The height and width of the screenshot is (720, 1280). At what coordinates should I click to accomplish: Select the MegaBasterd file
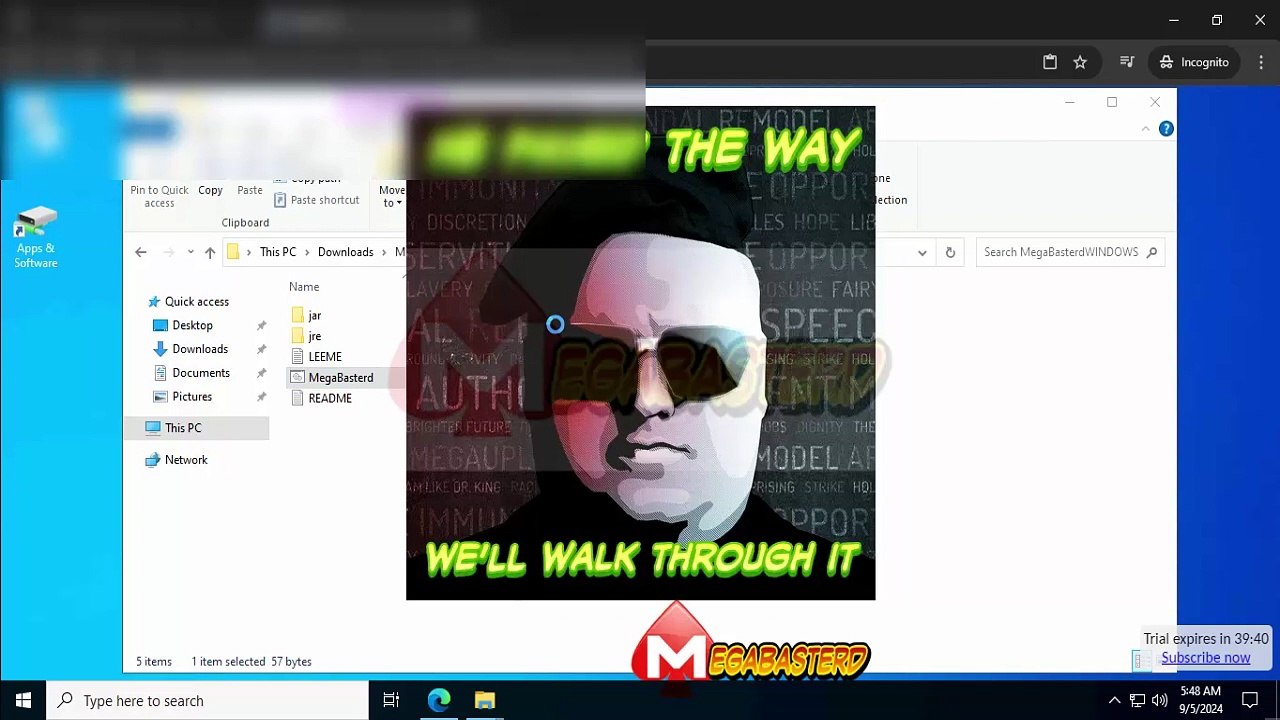coord(340,378)
